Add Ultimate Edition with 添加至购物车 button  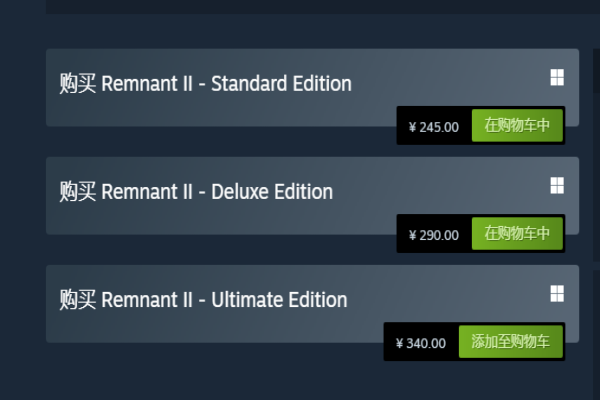click(510, 342)
